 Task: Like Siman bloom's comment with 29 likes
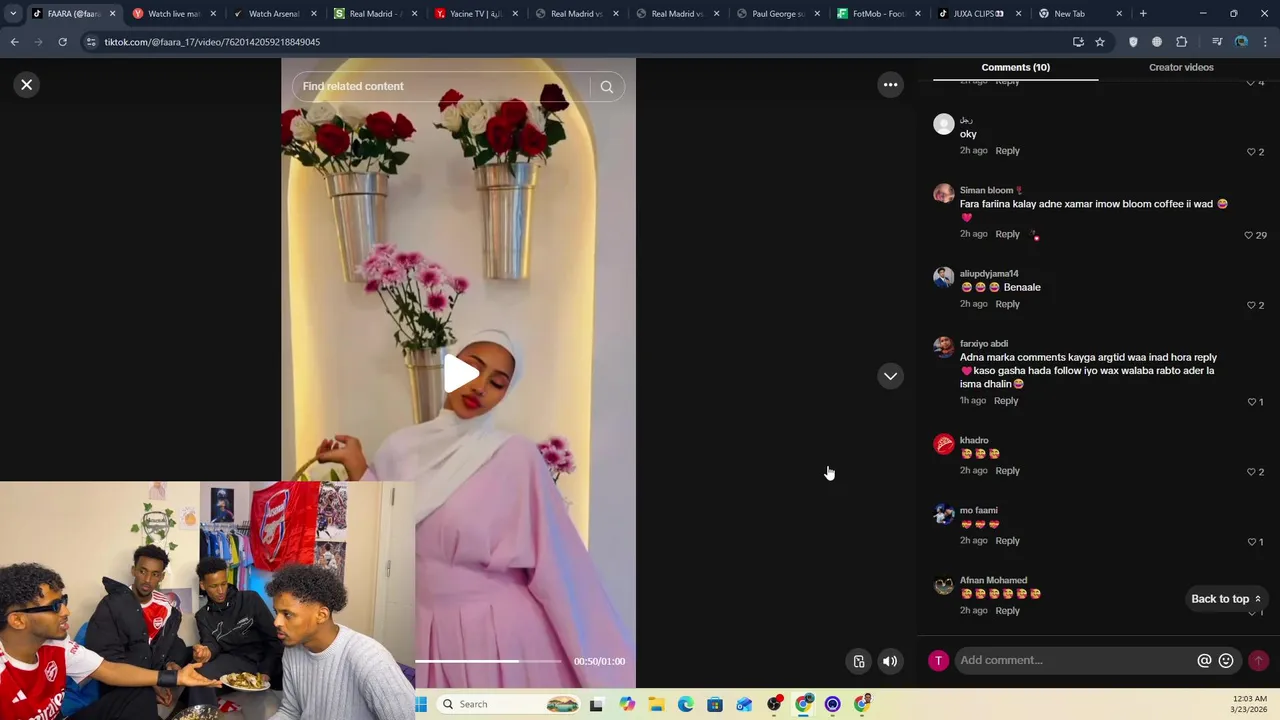pos(1248,235)
